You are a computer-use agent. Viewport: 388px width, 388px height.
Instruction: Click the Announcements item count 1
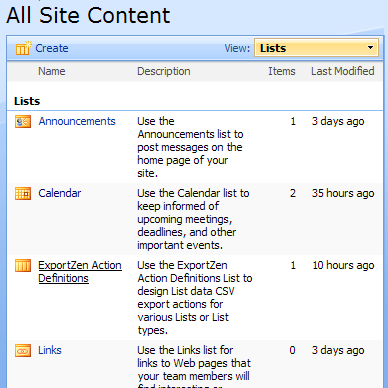[293, 121]
